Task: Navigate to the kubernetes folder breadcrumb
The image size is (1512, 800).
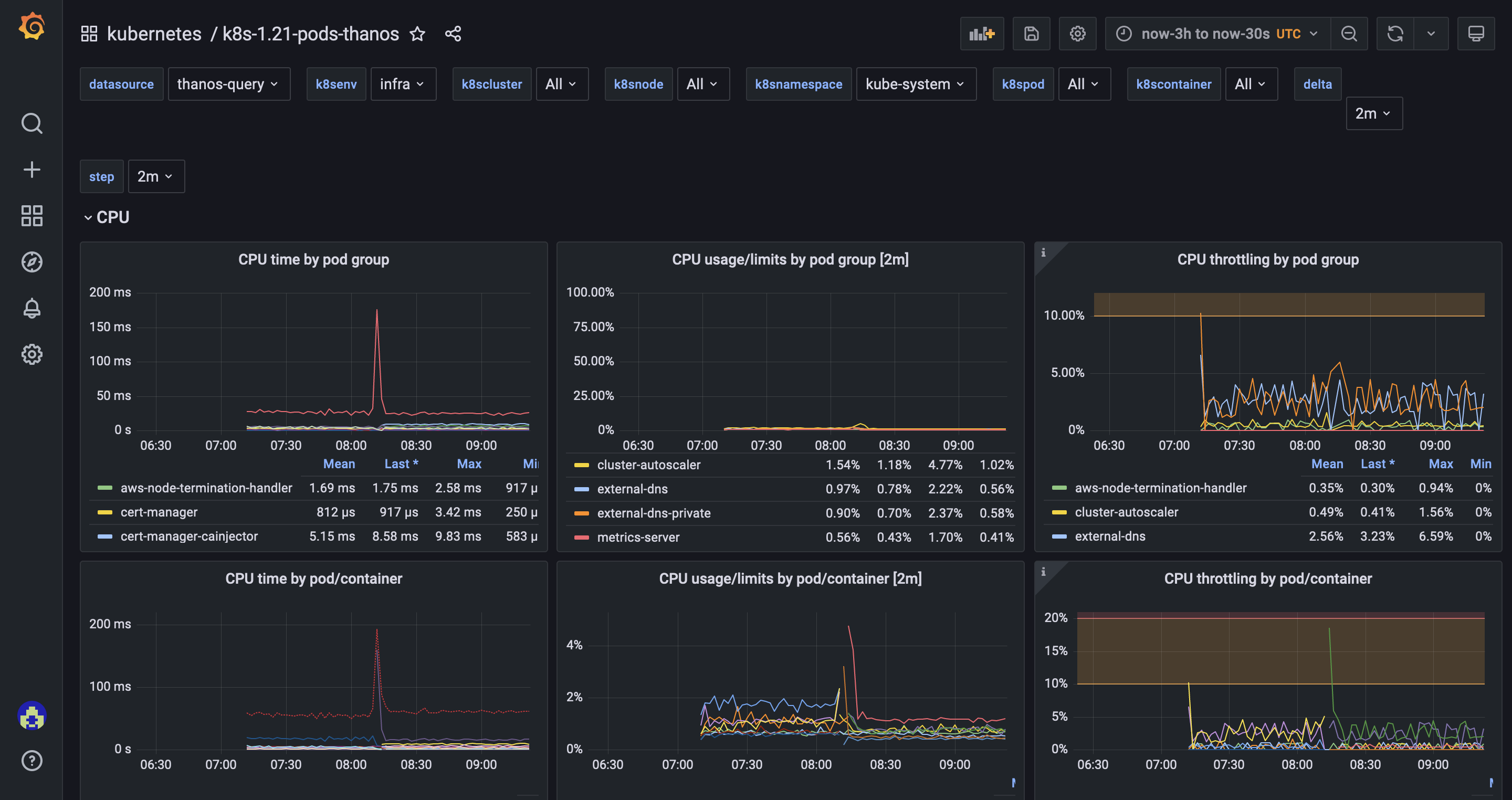Action: (x=154, y=34)
